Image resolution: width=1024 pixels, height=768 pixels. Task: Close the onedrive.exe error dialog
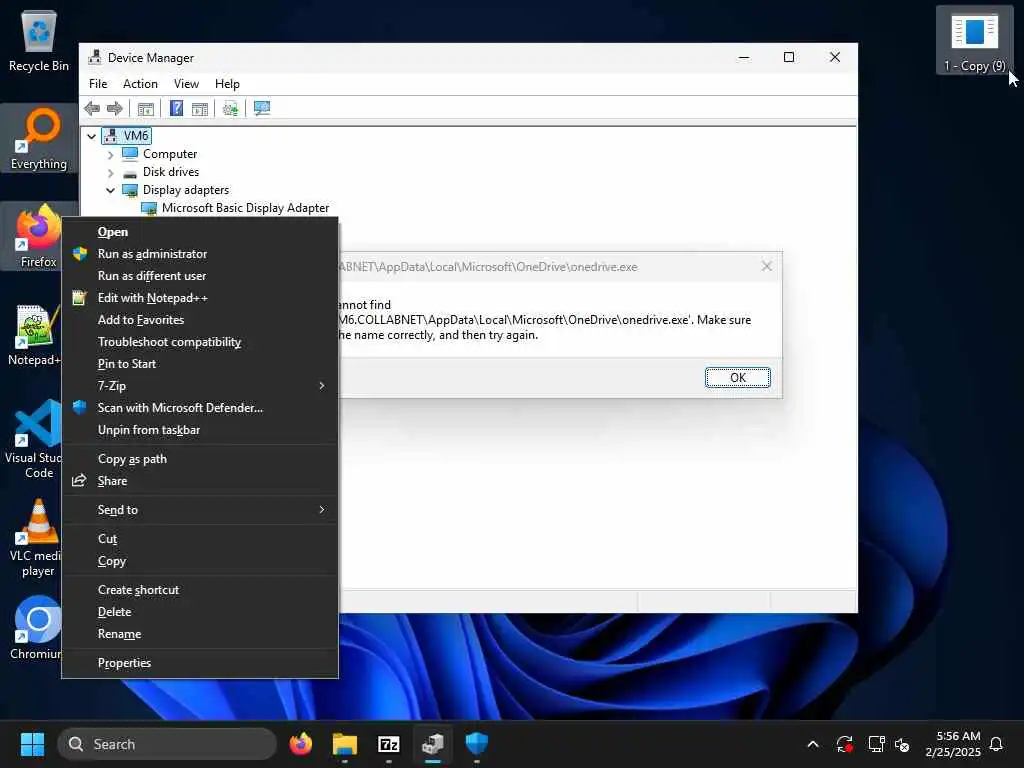[x=767, y=266]
